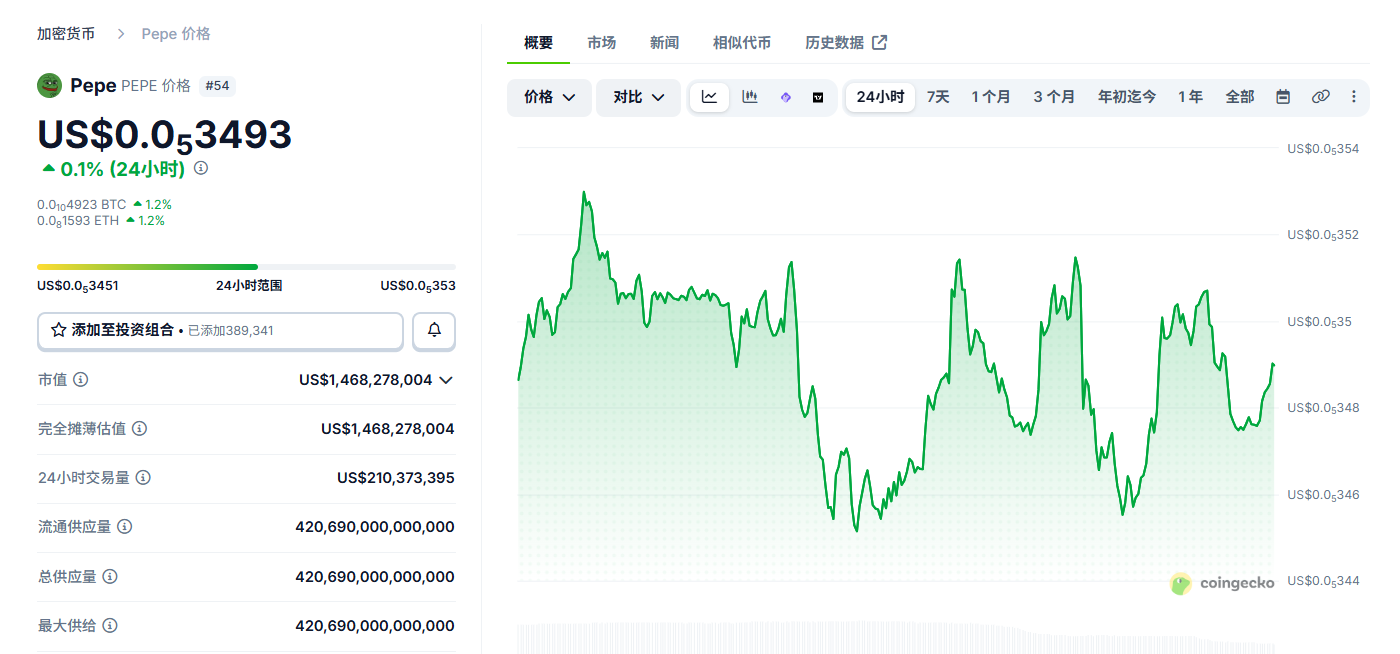Click market cap value US$1,468,278,004 beside 市值
The image size is (1400, 654).
click(x=365, y=380)
